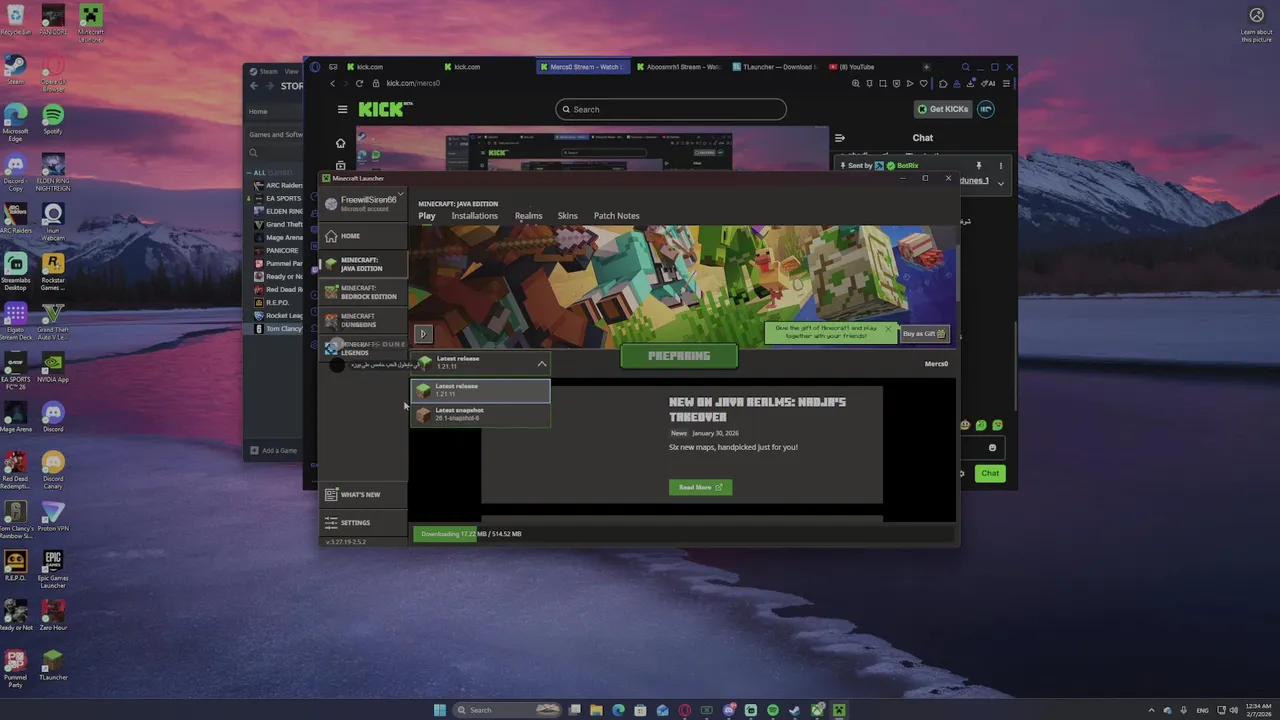Open Kick user avatar menu

(986, 109)
